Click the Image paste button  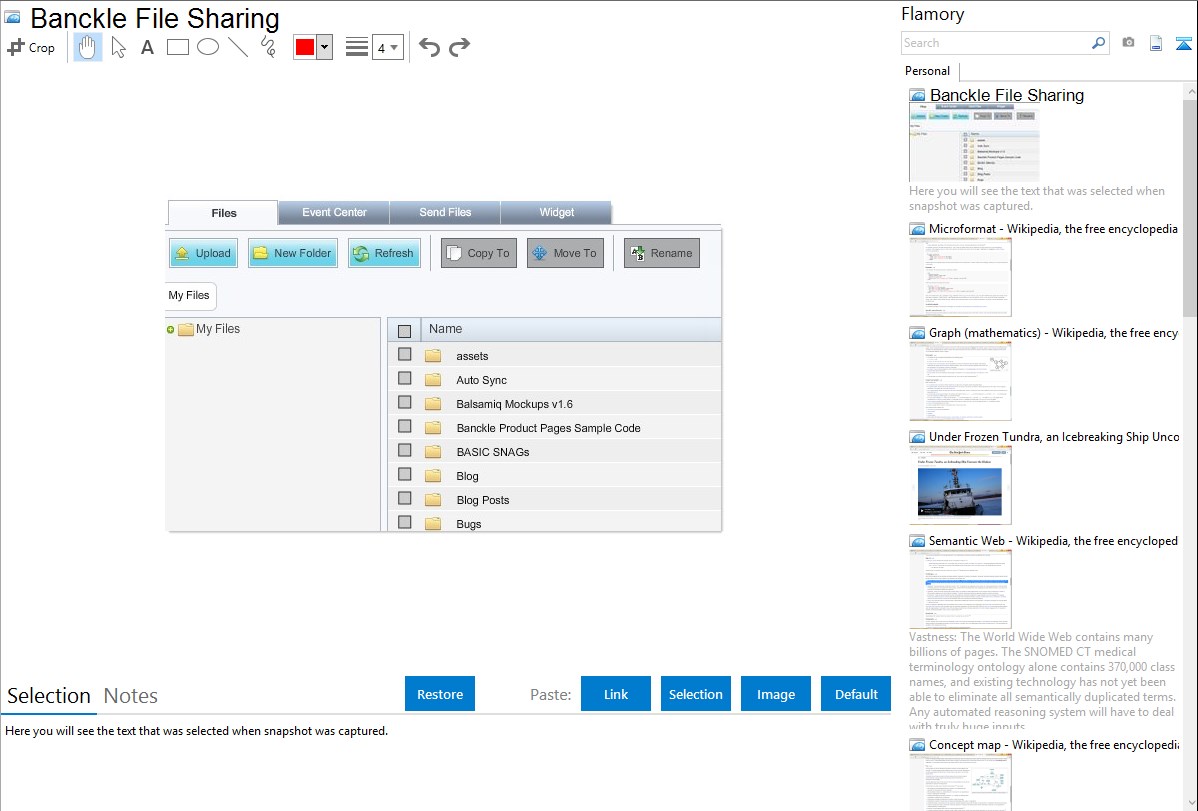775,694
